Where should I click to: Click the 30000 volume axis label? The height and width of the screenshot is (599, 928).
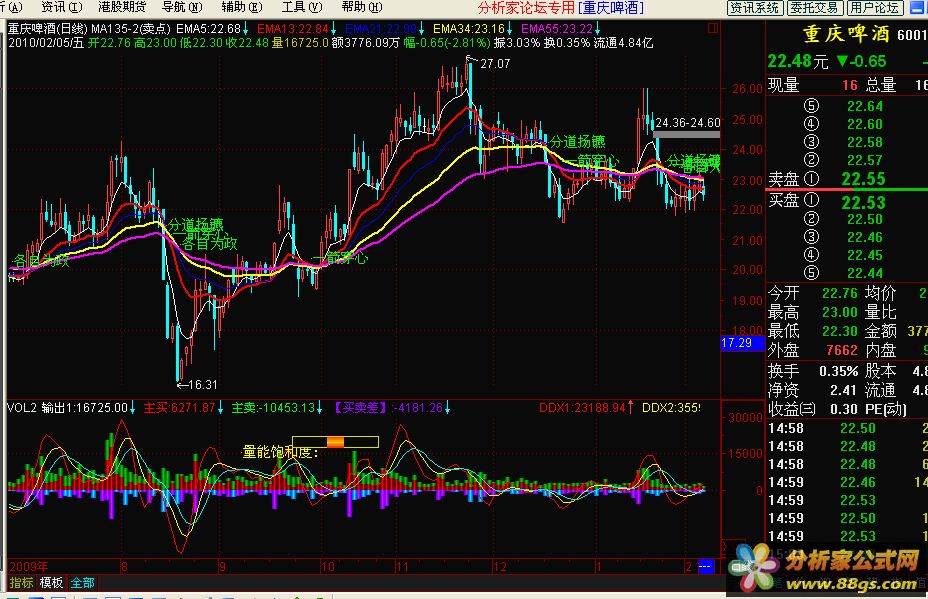[x=746, y=418]
